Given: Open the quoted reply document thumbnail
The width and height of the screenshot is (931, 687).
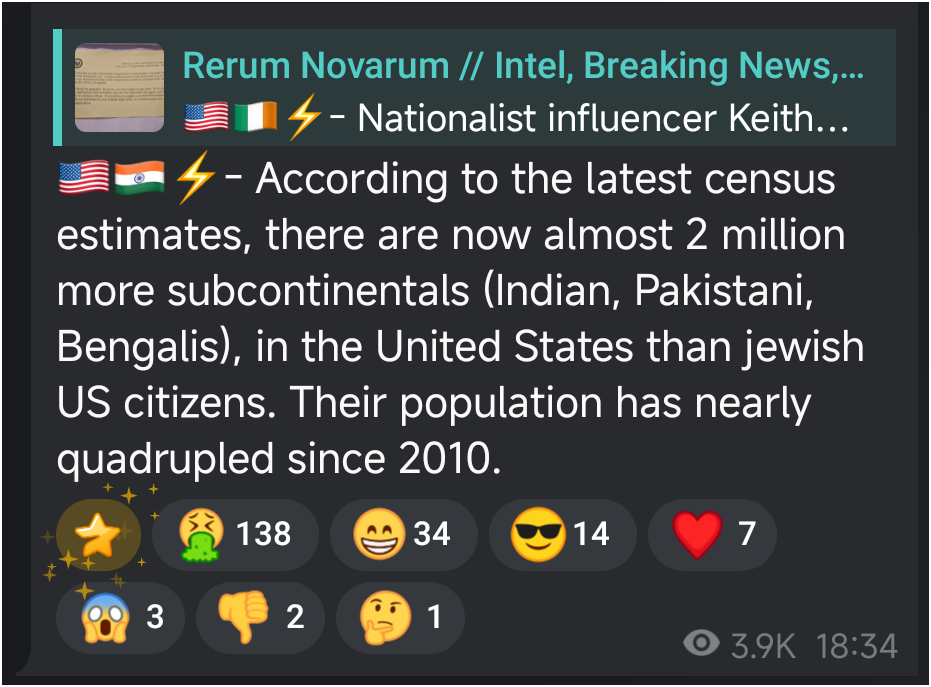Looking at the screenshot, I should [x=119, y=87].
